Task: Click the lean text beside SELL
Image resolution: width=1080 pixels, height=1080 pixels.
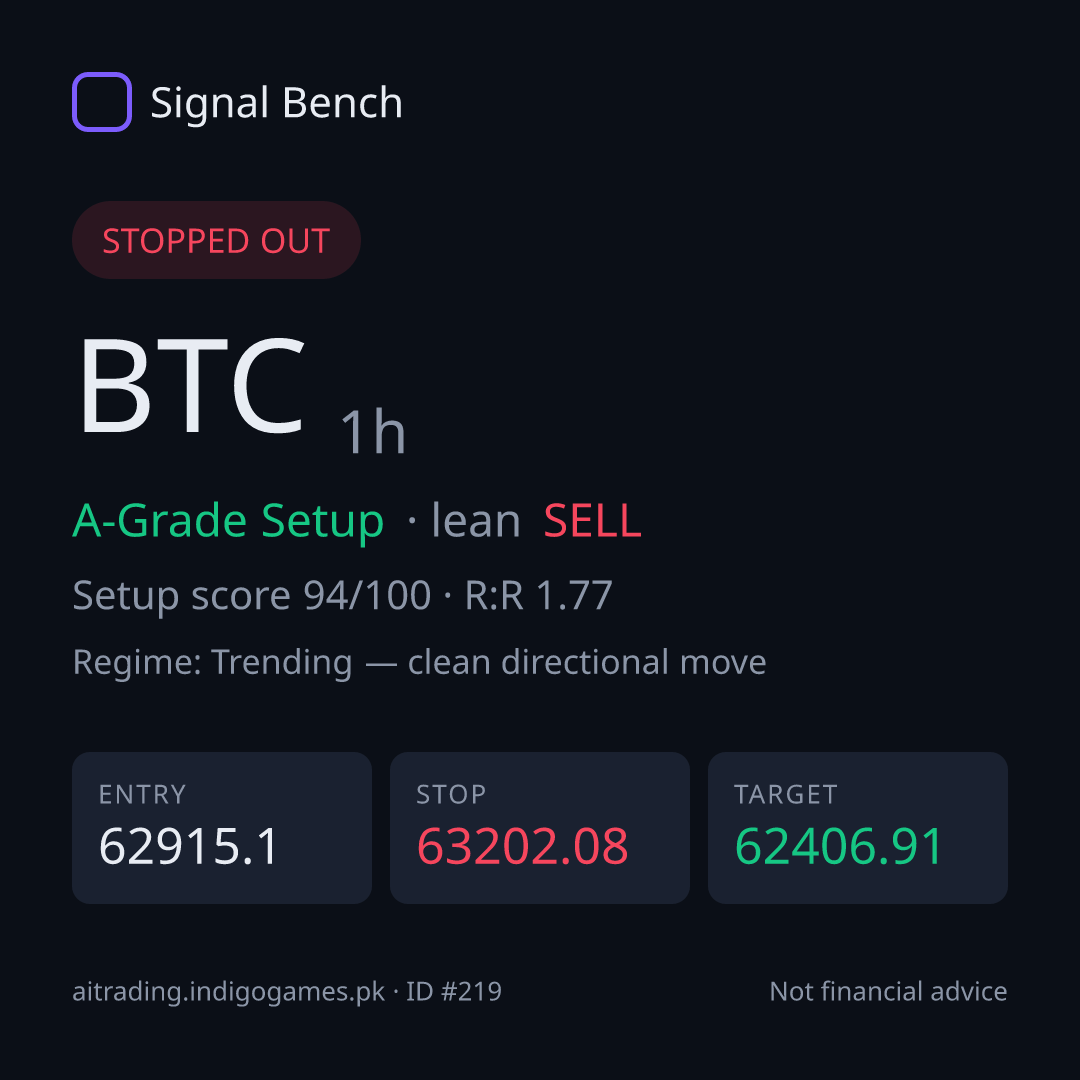Action: [475, 521]
